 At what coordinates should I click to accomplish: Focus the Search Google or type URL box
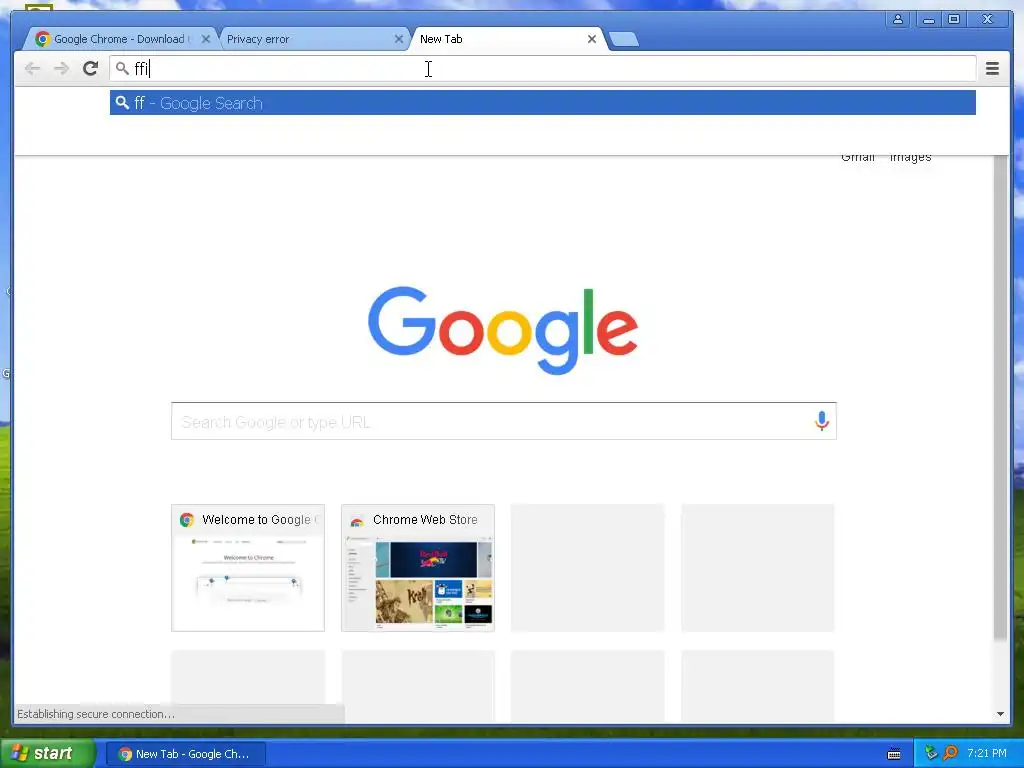click(504, 421)
